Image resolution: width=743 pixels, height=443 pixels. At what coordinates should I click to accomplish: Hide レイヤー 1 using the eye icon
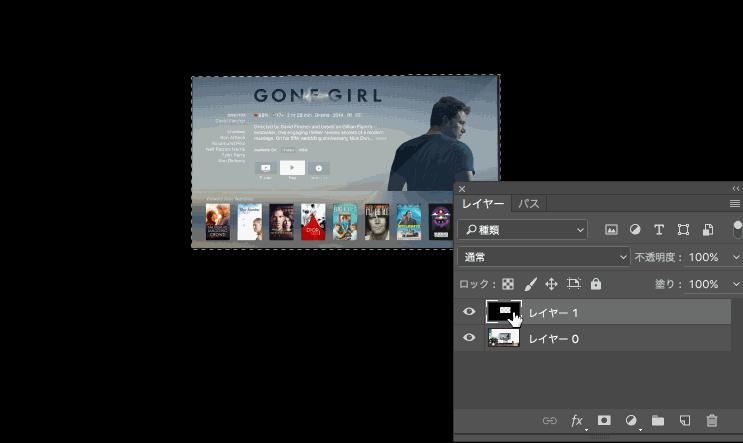469,312
